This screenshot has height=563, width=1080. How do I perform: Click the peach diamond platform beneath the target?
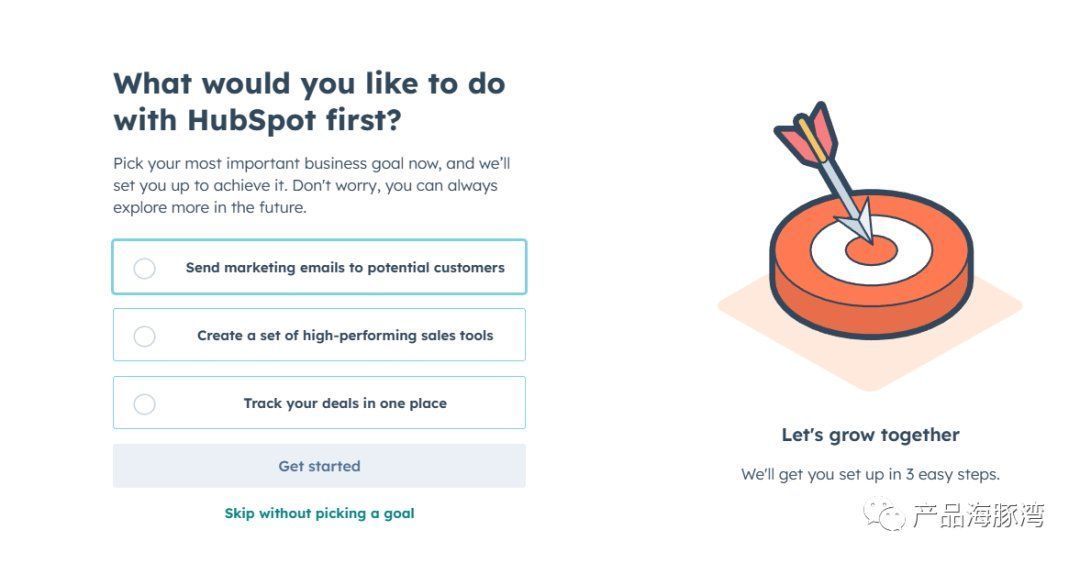coord(870,345)
